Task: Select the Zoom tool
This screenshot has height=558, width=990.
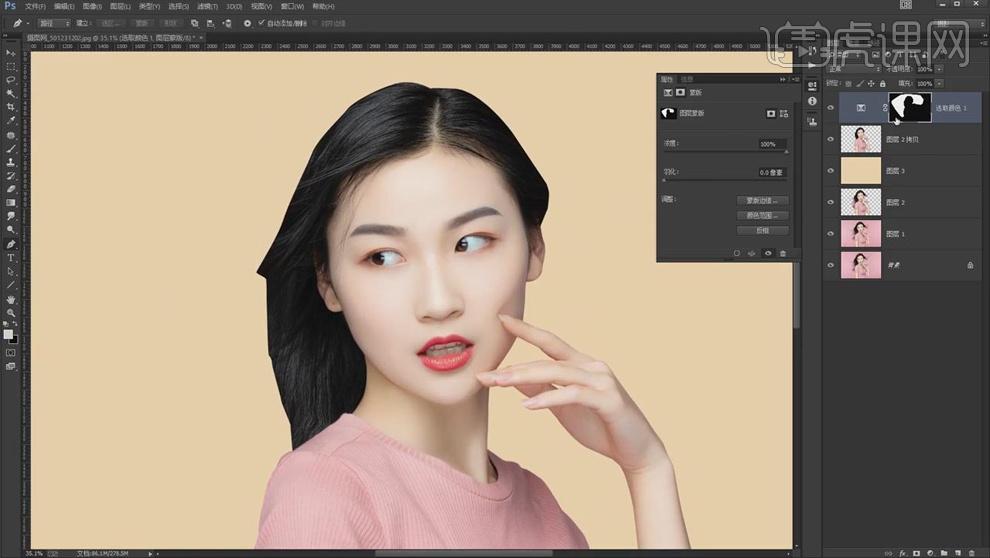Action: 11,312
